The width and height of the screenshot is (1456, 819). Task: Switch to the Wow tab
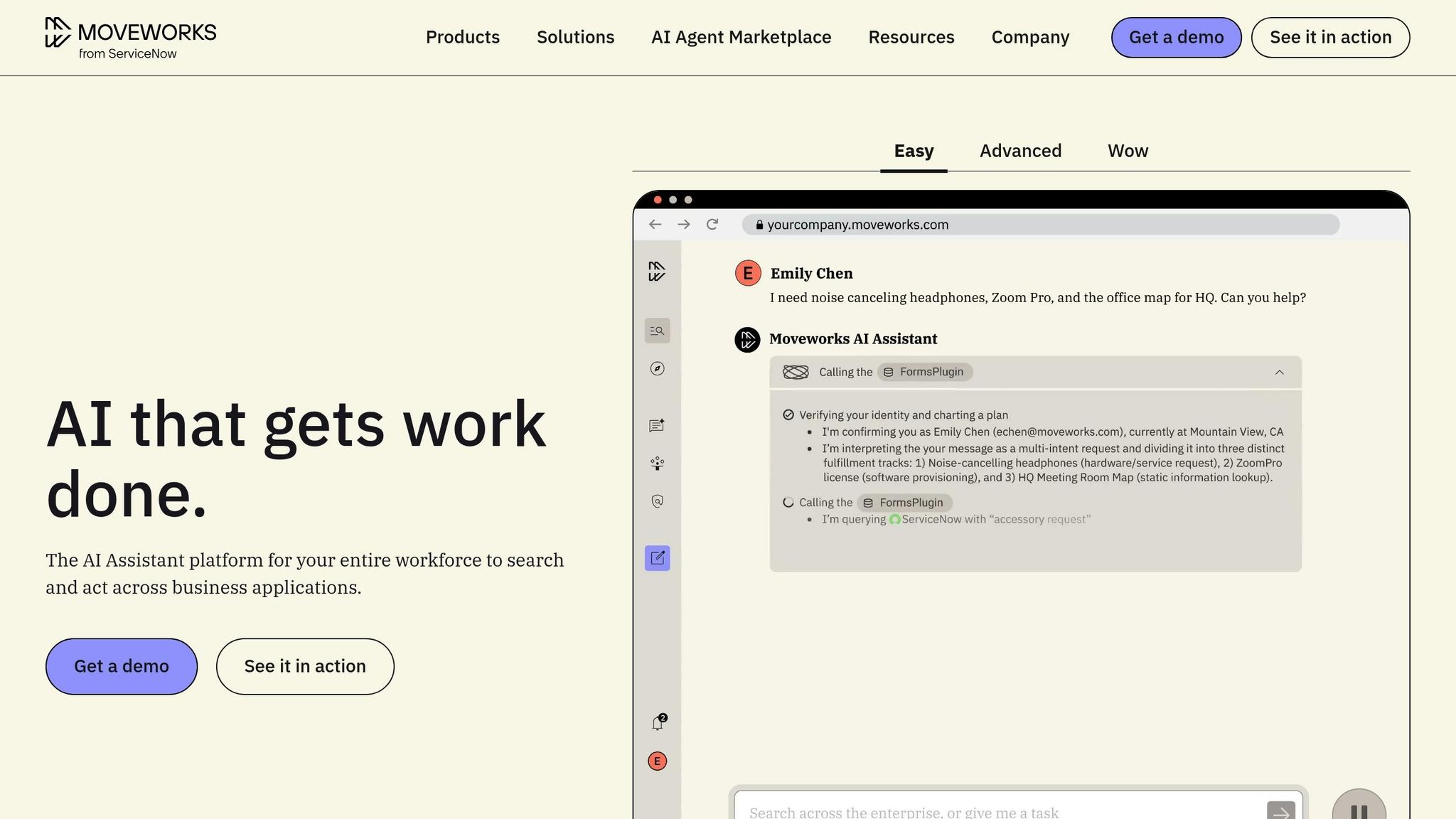1127,151
